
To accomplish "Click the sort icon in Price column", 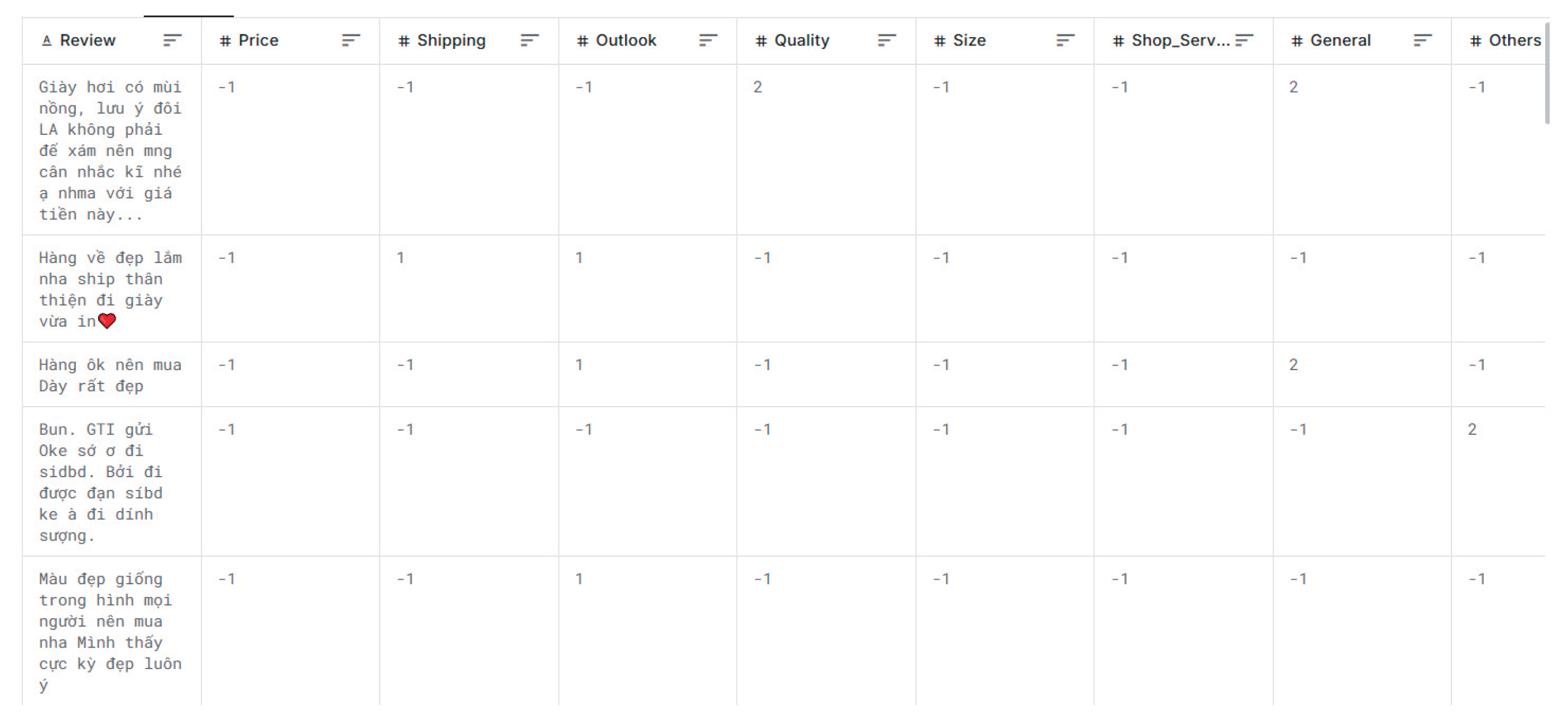I will coord(351,40).
